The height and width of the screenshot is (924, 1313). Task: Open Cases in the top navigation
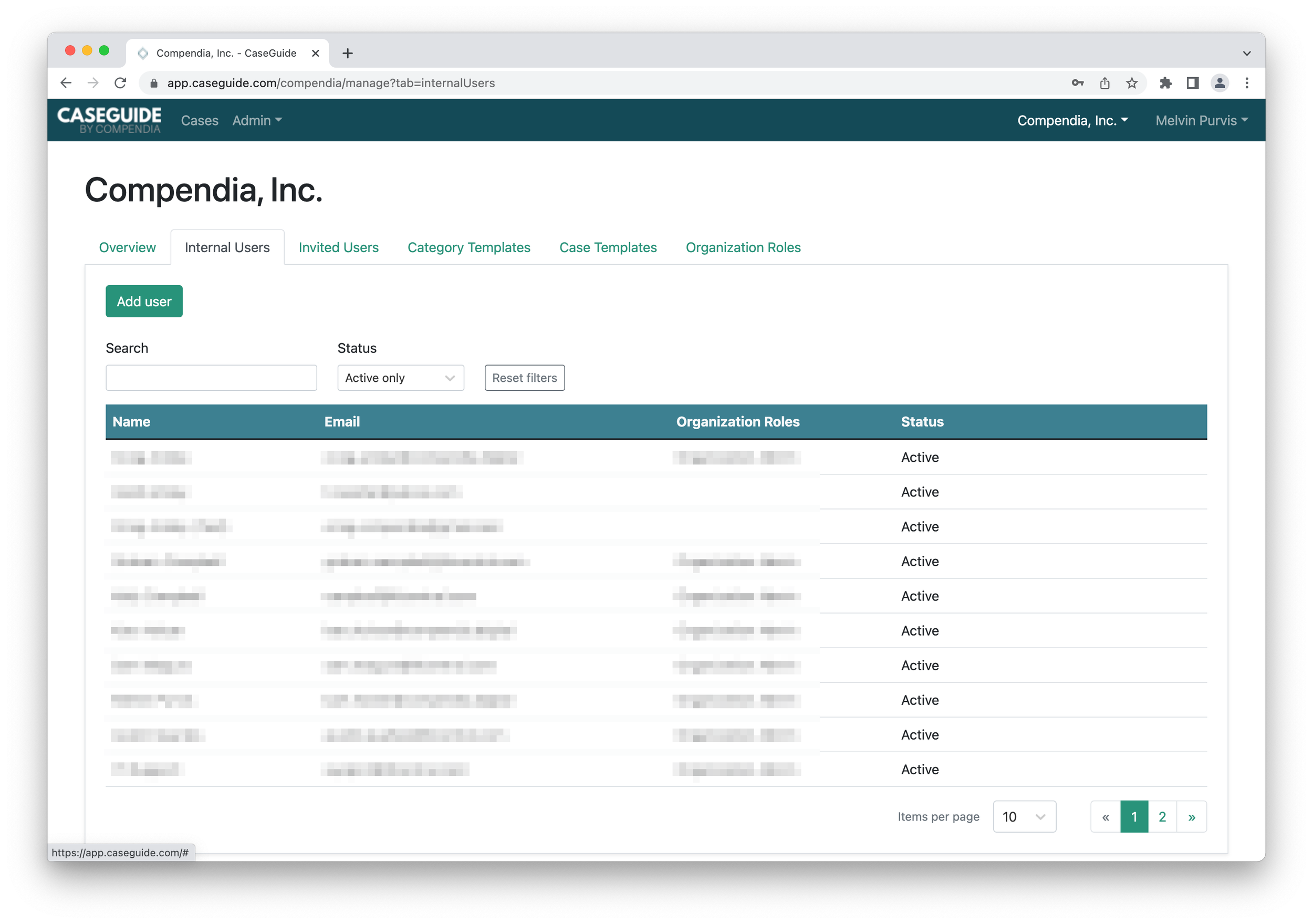[200, 121]
